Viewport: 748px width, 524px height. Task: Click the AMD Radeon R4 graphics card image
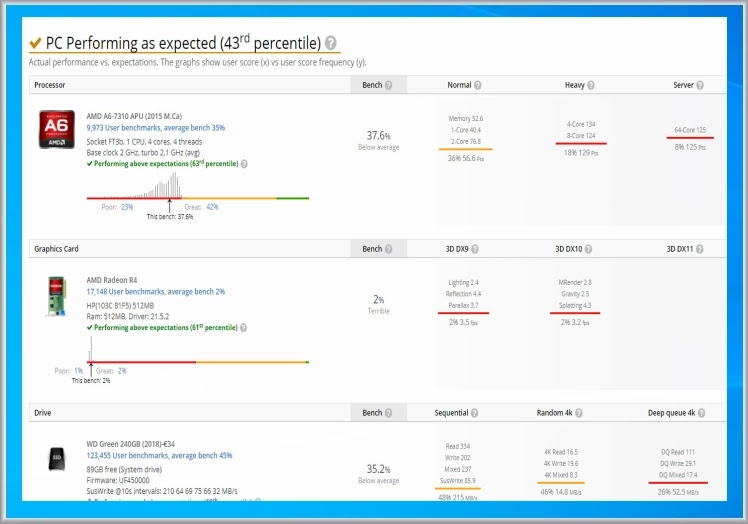point(56,296)
